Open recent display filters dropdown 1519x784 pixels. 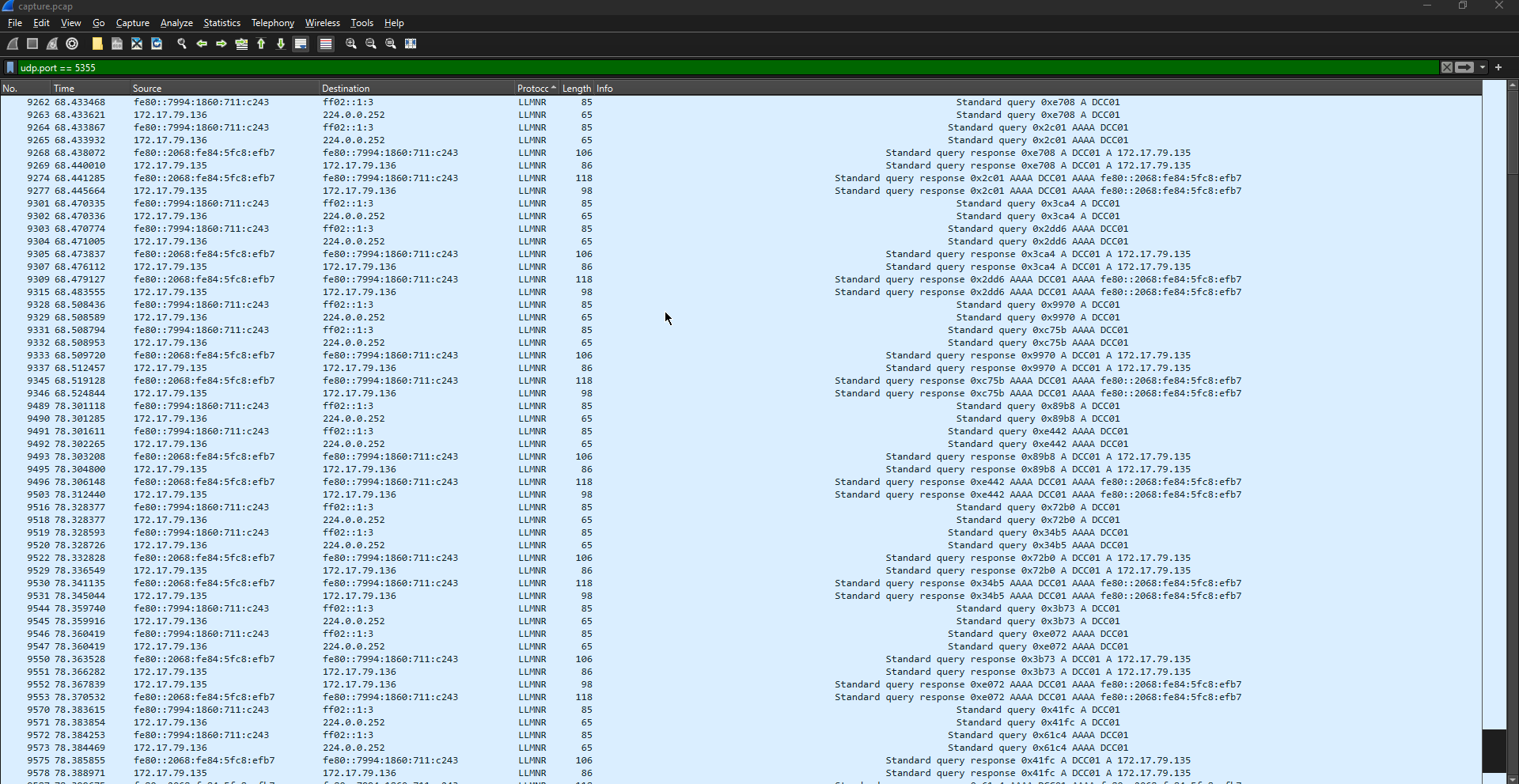[1483, 68]
